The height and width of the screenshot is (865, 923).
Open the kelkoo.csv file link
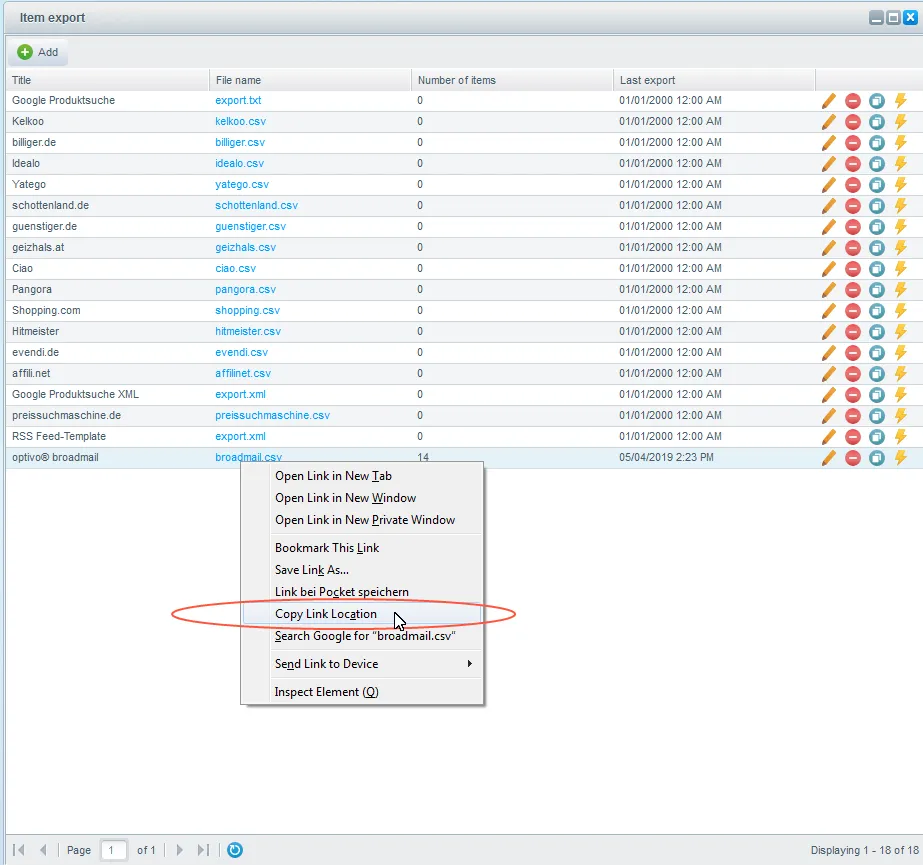(240, 121)
